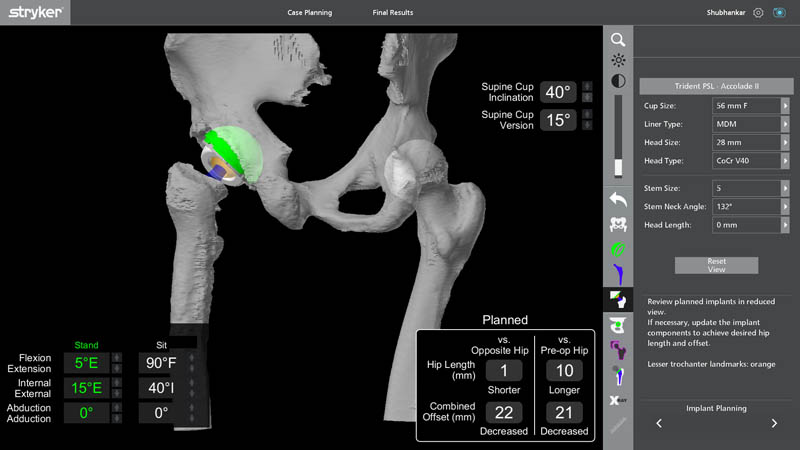Click the 15° cup version field
Screen dimensions: 800x450
click(x=558, y=120)
